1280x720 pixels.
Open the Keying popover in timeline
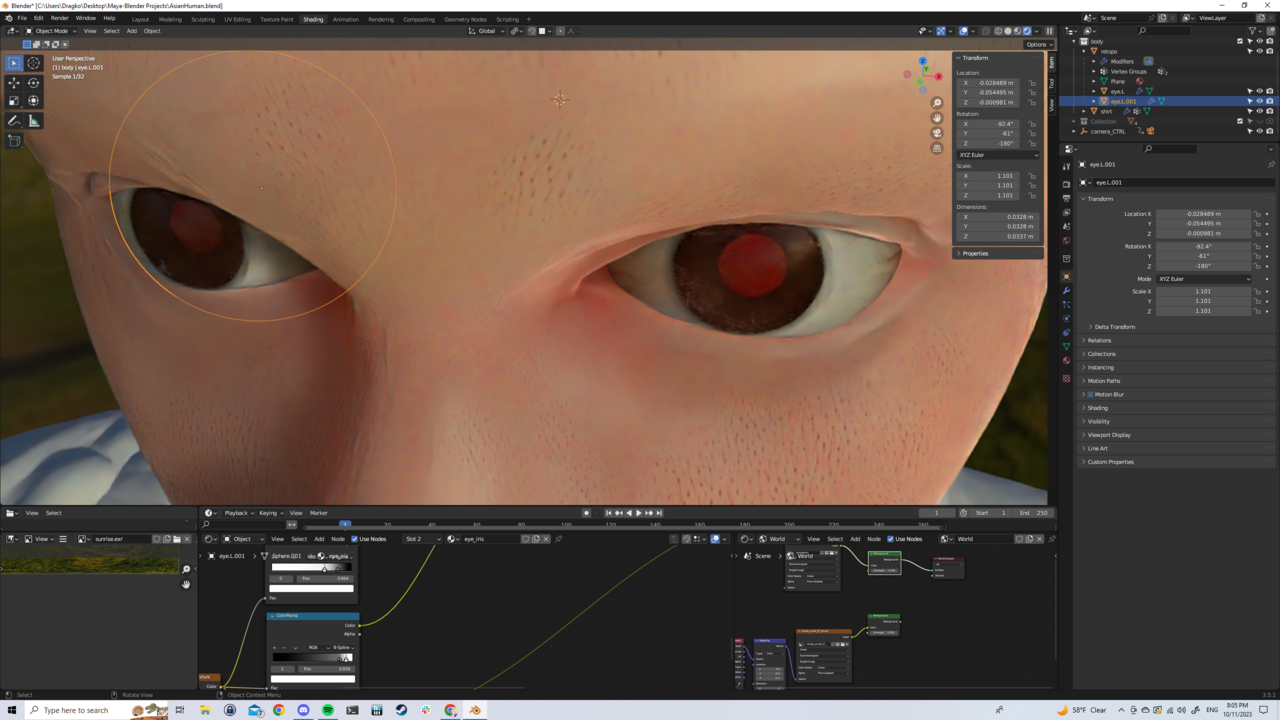(x=270, y=513)
